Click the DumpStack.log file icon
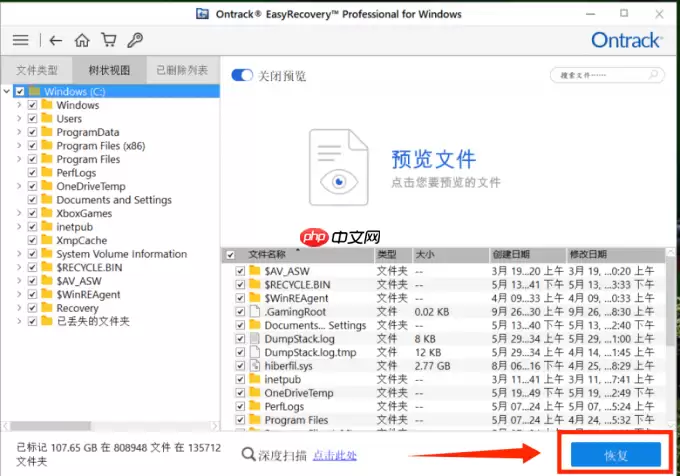The image size is (680, 476). (x=255, y=339)
